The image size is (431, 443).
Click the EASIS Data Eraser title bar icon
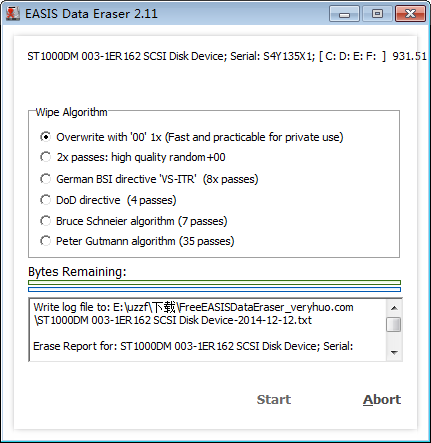(13, 14)
